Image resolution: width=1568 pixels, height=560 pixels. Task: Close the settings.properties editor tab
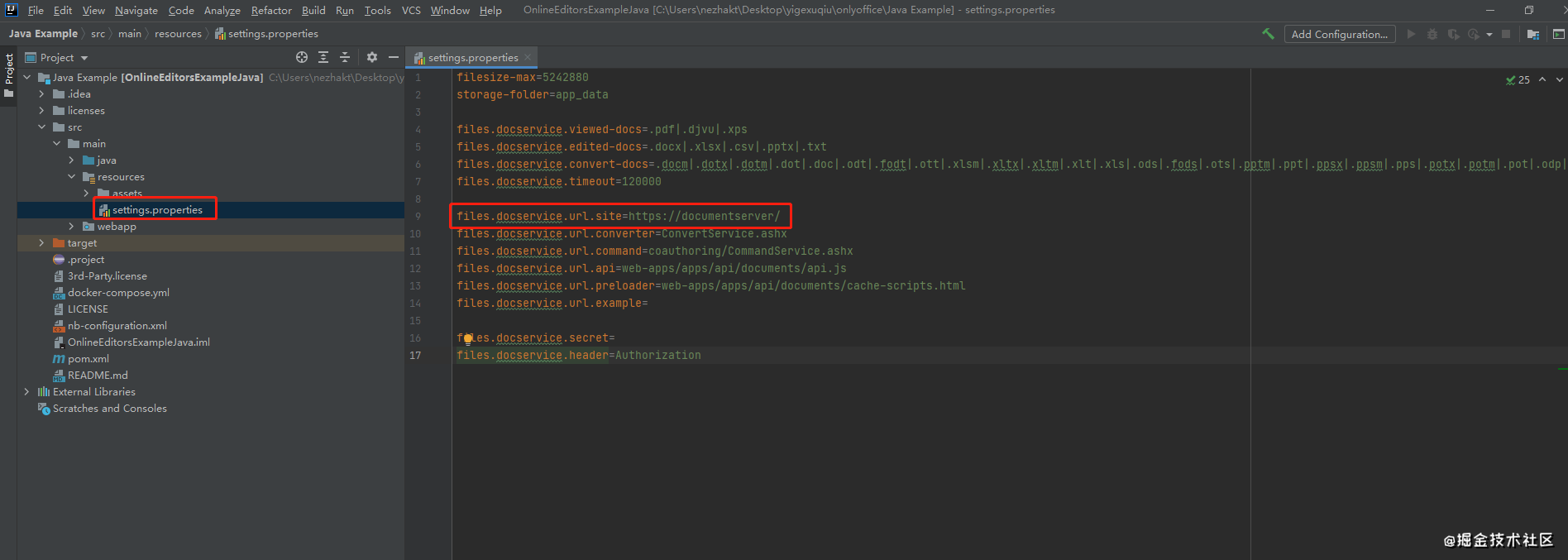(x=528, y=57)
